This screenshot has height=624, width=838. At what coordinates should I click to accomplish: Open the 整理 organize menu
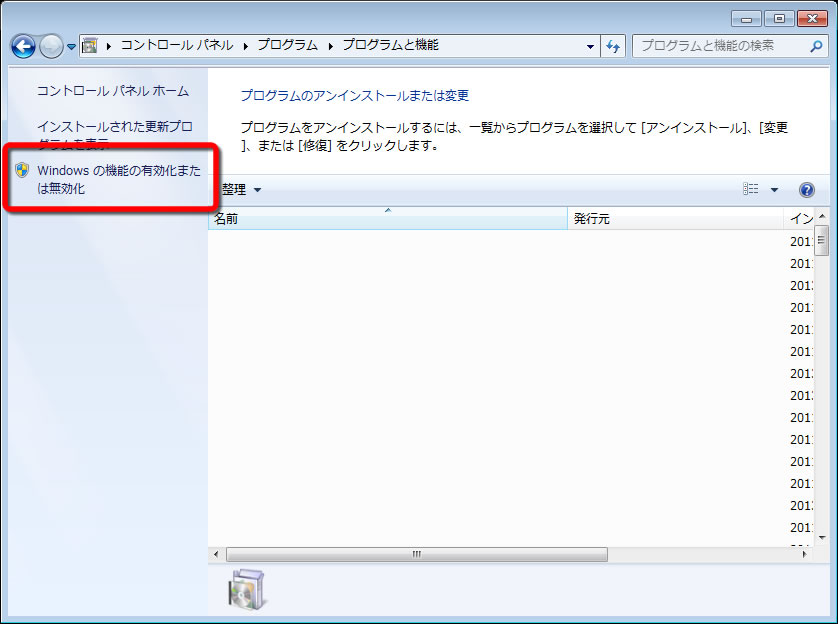(x=242, y=190)
